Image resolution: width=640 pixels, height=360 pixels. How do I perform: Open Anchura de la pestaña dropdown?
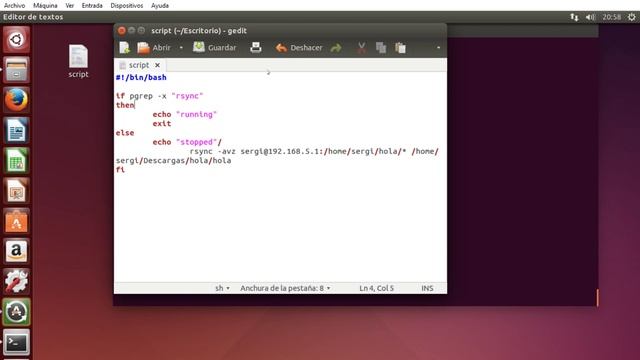[285, 288]
